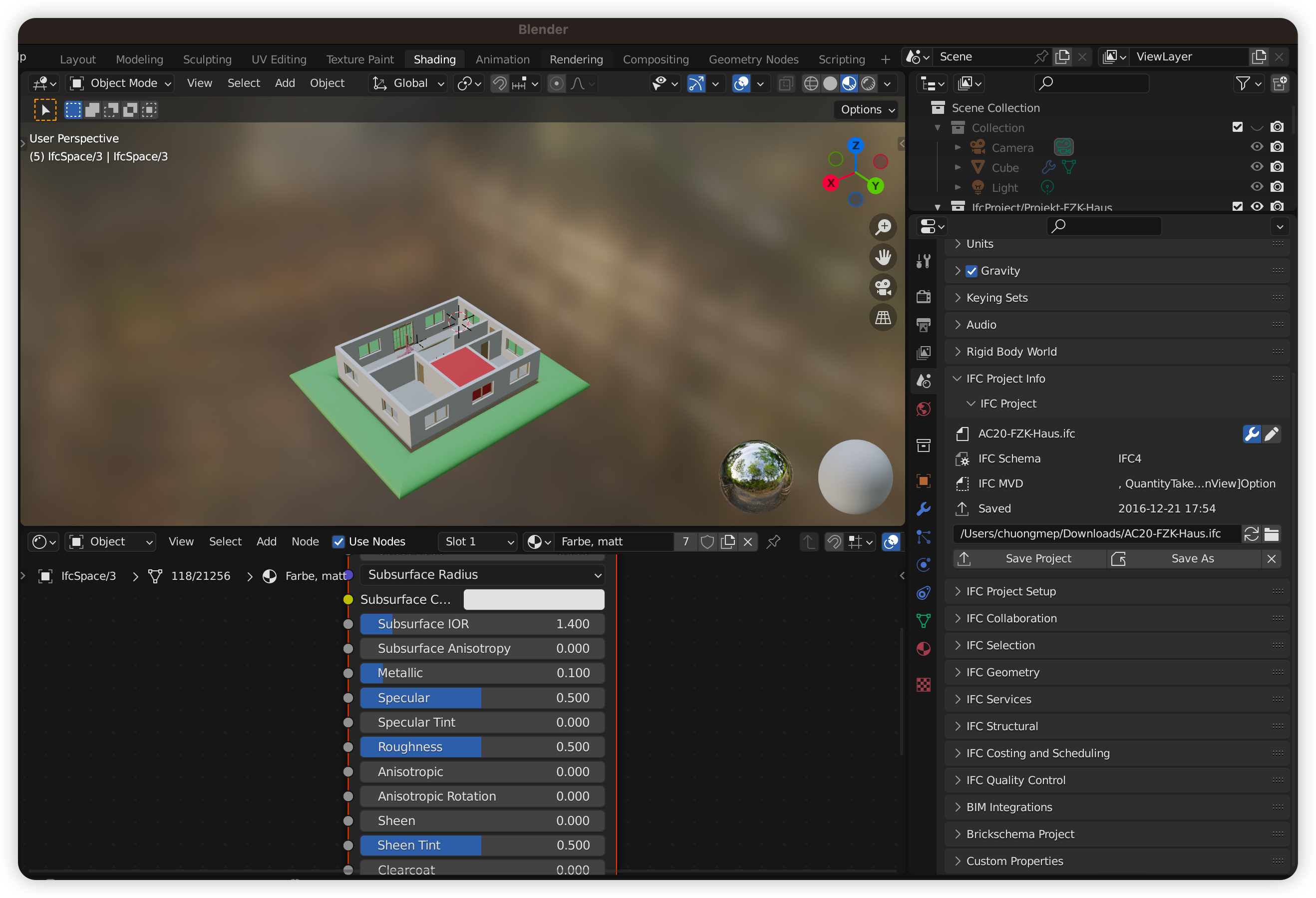Open the Modifier wrench properties tab
This screenshot has height=898, width=1316.
click(x=923, y=509)
